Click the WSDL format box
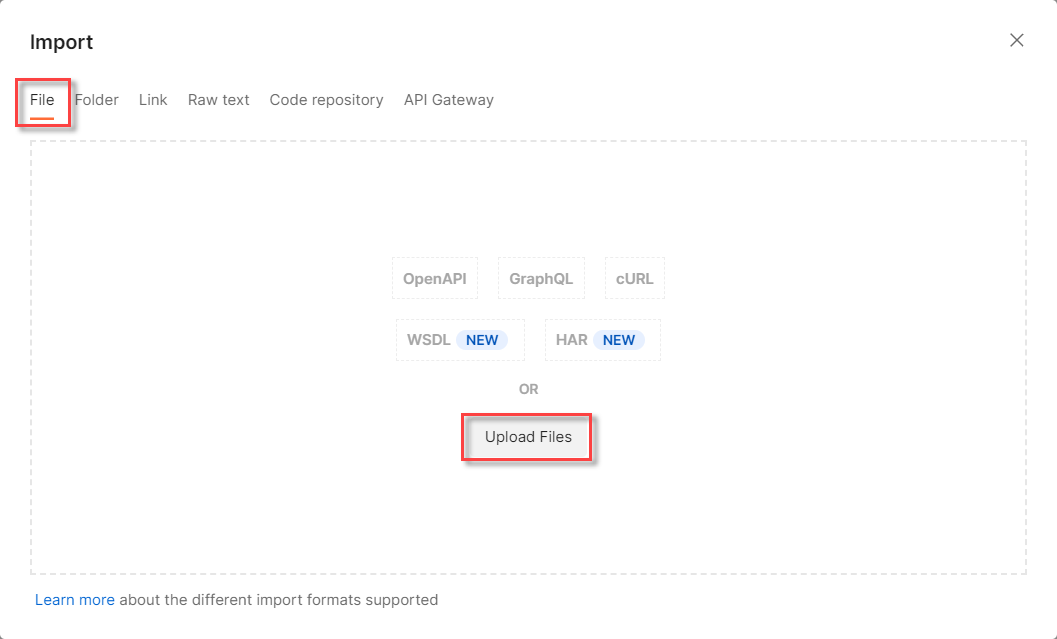The image size is (1057, 639). point(460,340)
